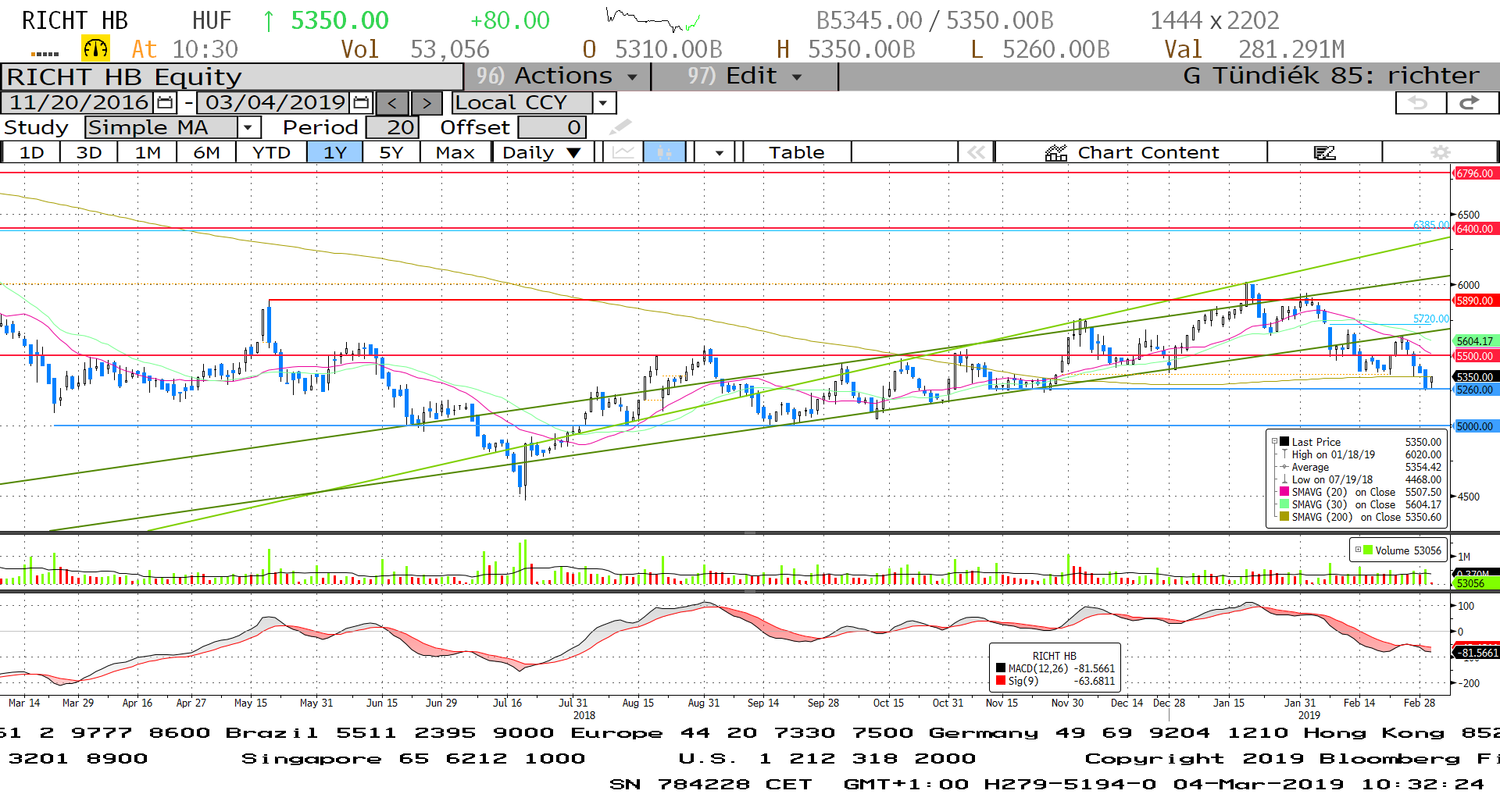This screenshot has height=812, width=1500.
Task: Open the annotations toolbar icon
Action: click(1325, 152)
